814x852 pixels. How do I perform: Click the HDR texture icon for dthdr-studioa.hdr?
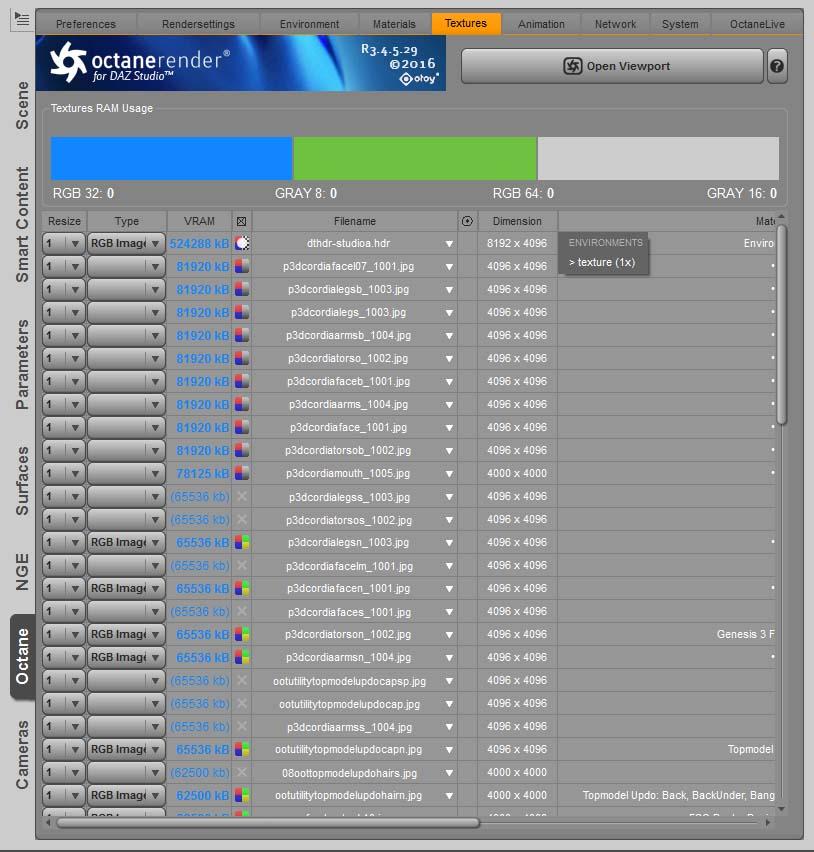pos(242,243)
